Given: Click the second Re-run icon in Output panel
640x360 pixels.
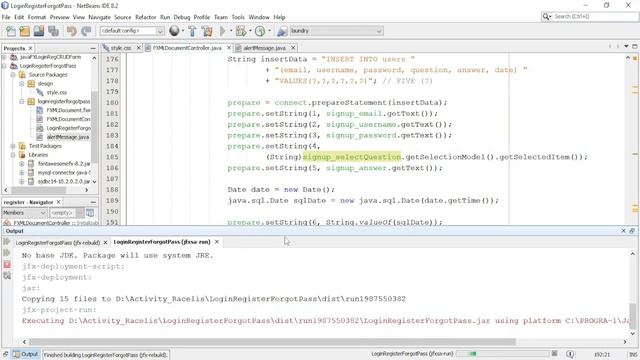Looking at the screenshot, I should [x=7, y=253].
